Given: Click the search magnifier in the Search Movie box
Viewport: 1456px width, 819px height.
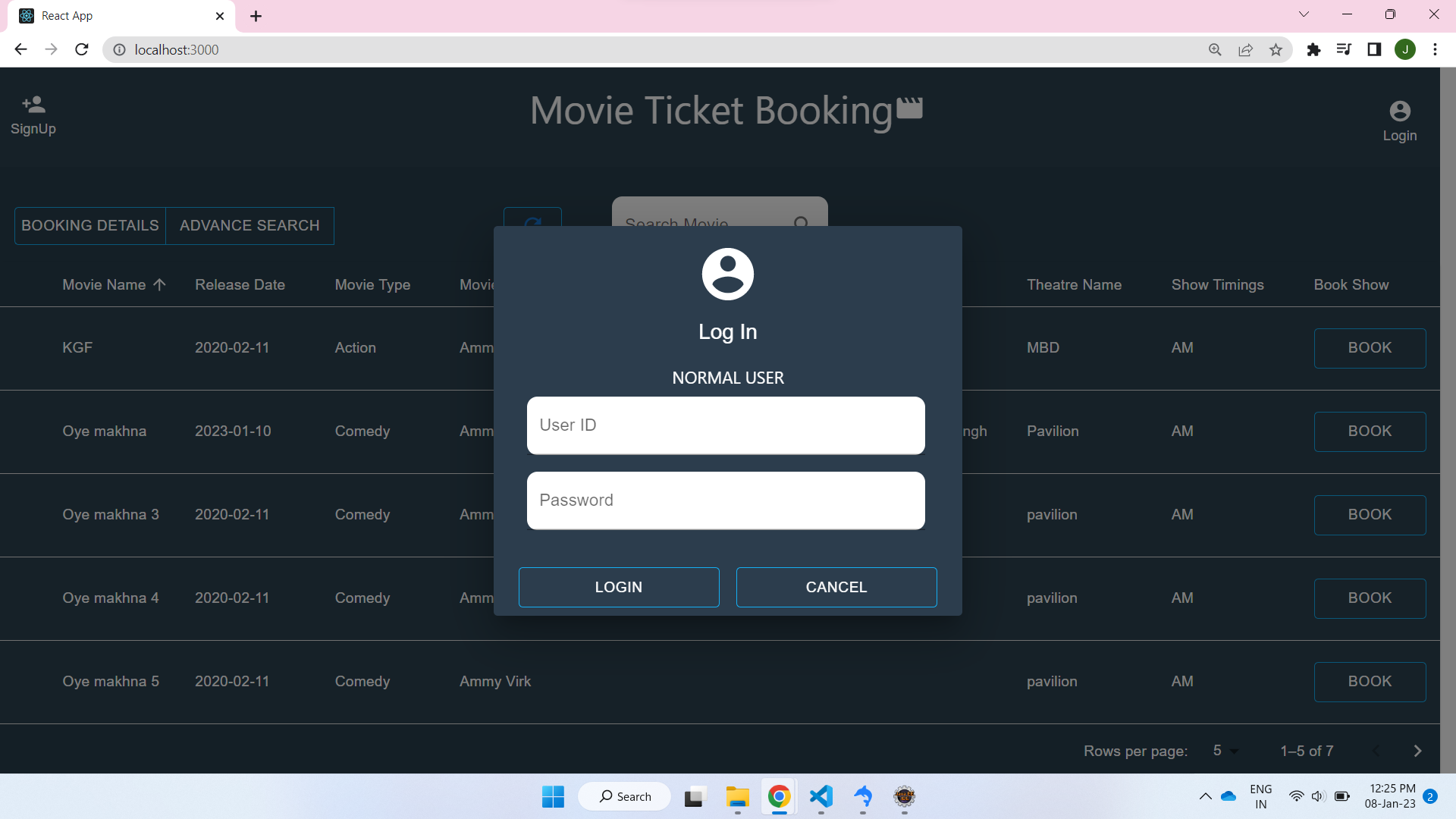Looking at the screenshot, I should pos(802,224).
